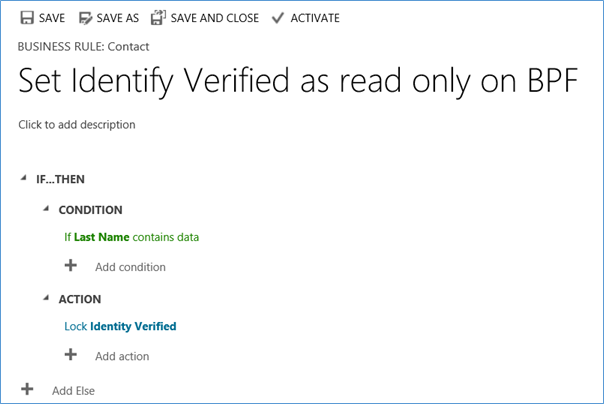Choose SAVE AND CLOSE in the toolbar
The width and height of the screenshot is (604, 404).
tap(215, 18)
